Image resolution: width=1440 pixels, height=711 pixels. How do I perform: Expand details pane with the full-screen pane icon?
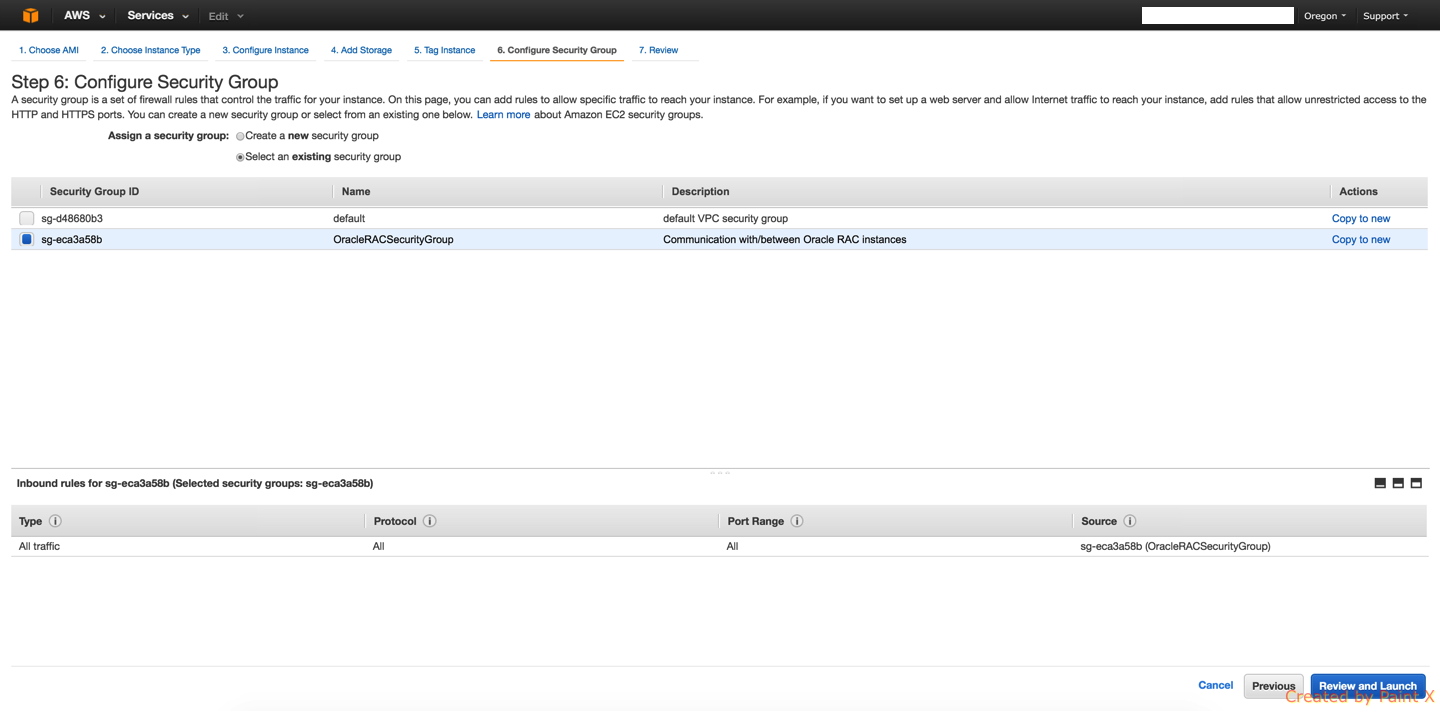click(x=1416, y=482)
